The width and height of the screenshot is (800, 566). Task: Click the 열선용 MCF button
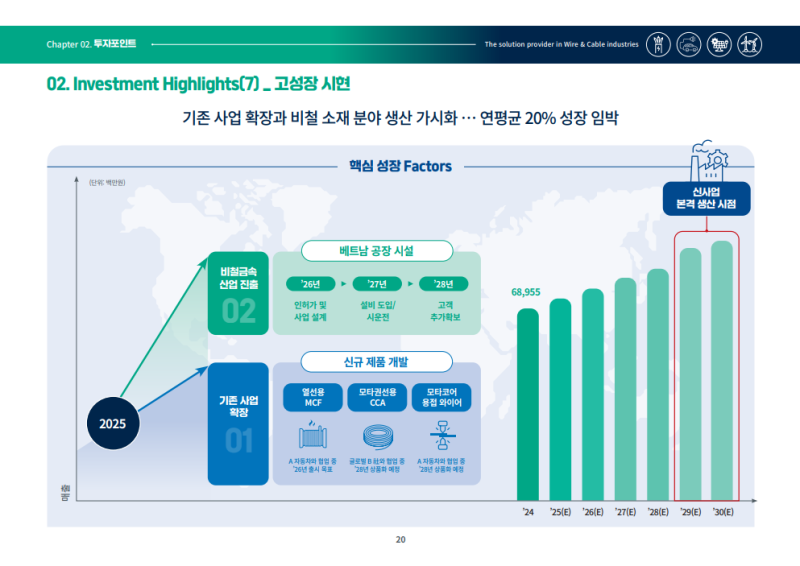[x=312, y=397]
